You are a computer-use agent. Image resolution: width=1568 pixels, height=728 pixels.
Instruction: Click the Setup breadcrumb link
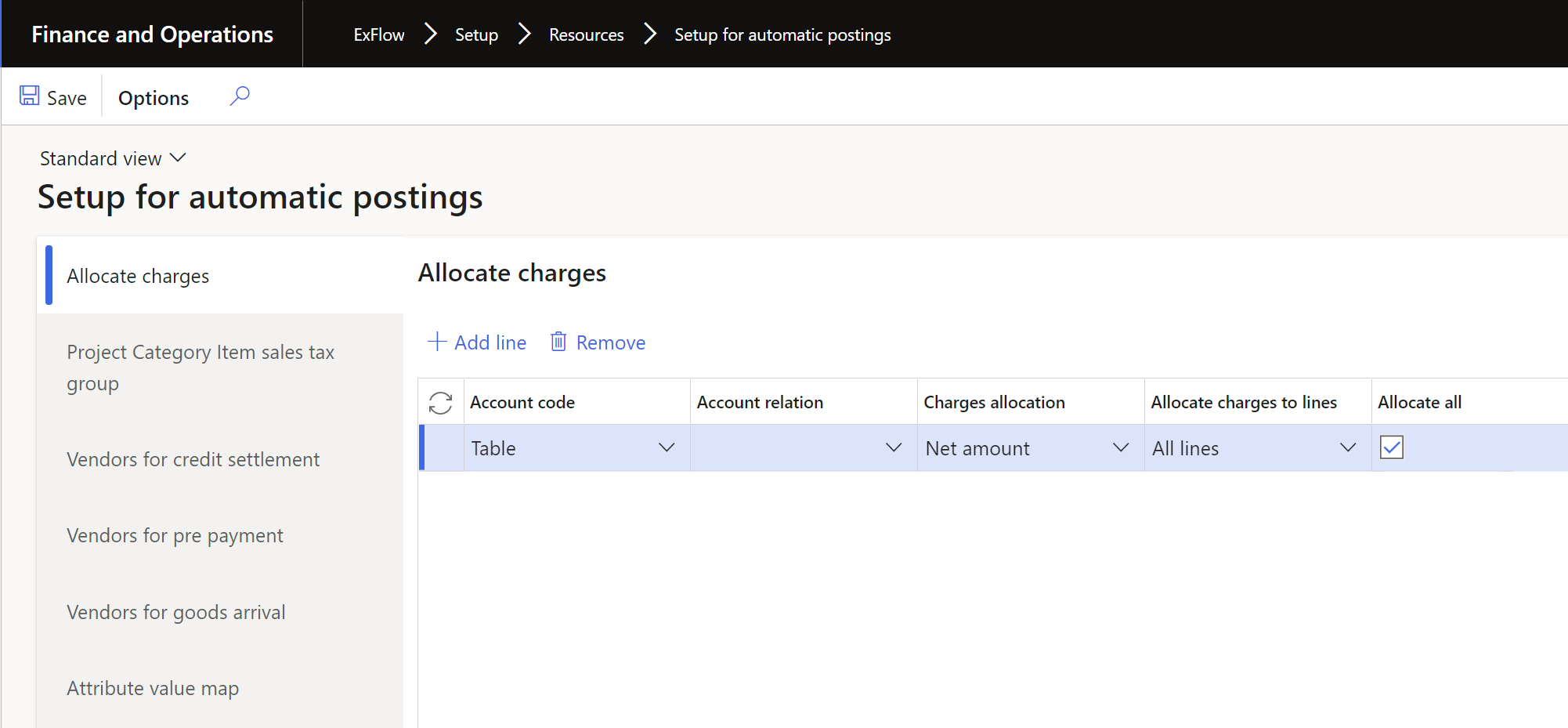(476, 34)
